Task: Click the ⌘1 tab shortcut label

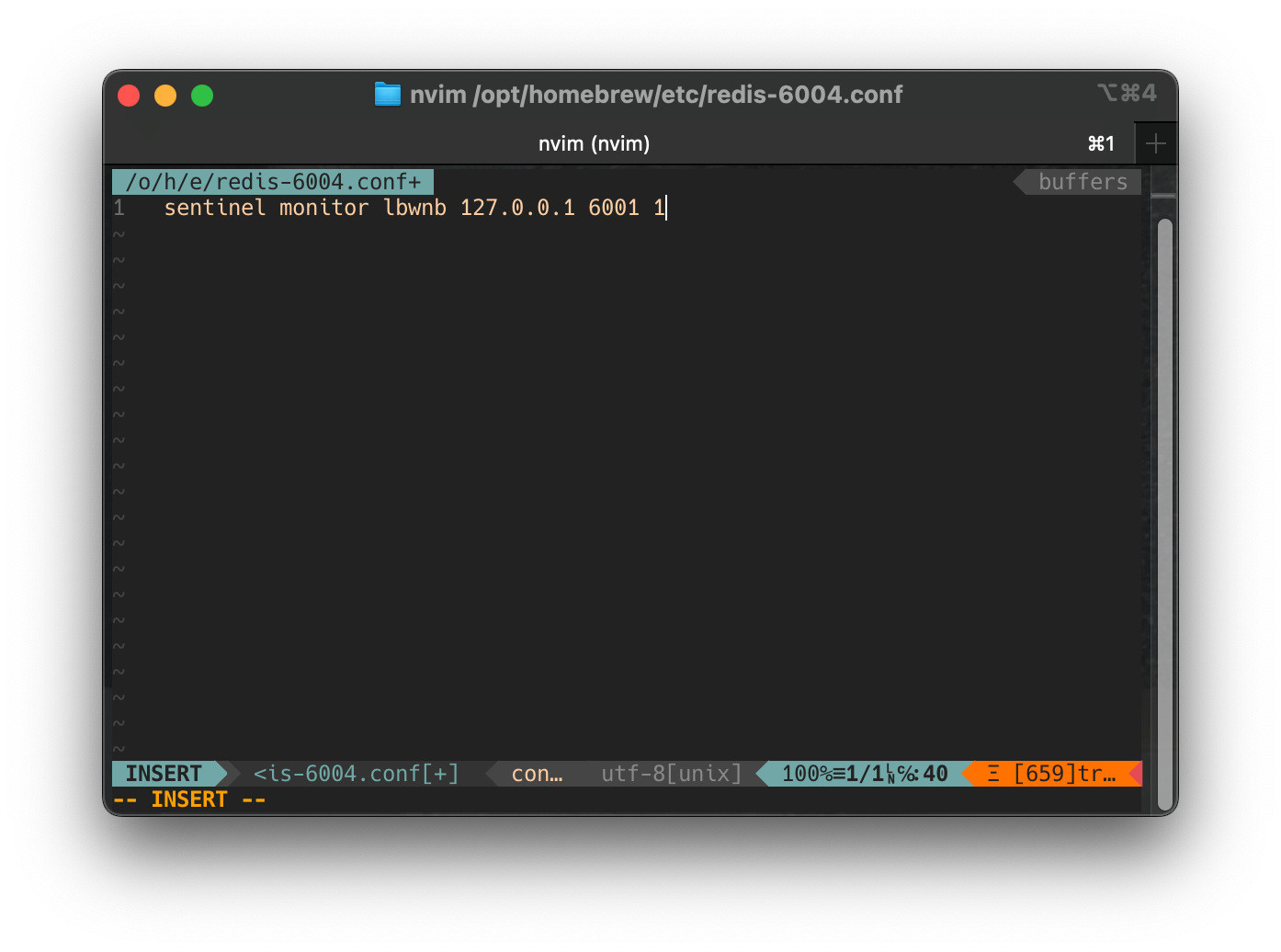Action: tap(1101, 143)
